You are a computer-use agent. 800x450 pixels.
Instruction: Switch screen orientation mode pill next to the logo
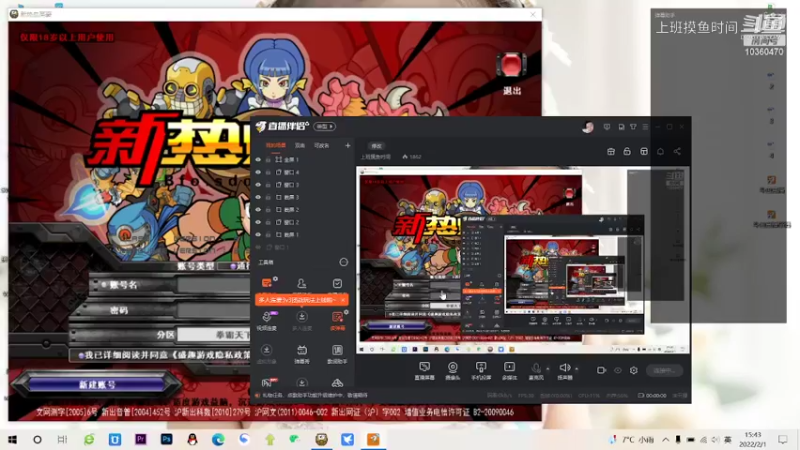324,127
